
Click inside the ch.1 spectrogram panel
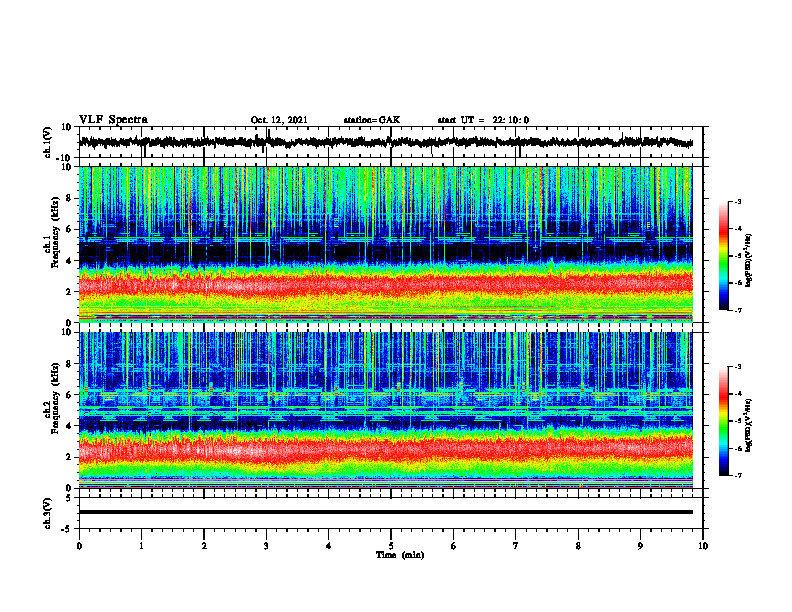point(385,244)
